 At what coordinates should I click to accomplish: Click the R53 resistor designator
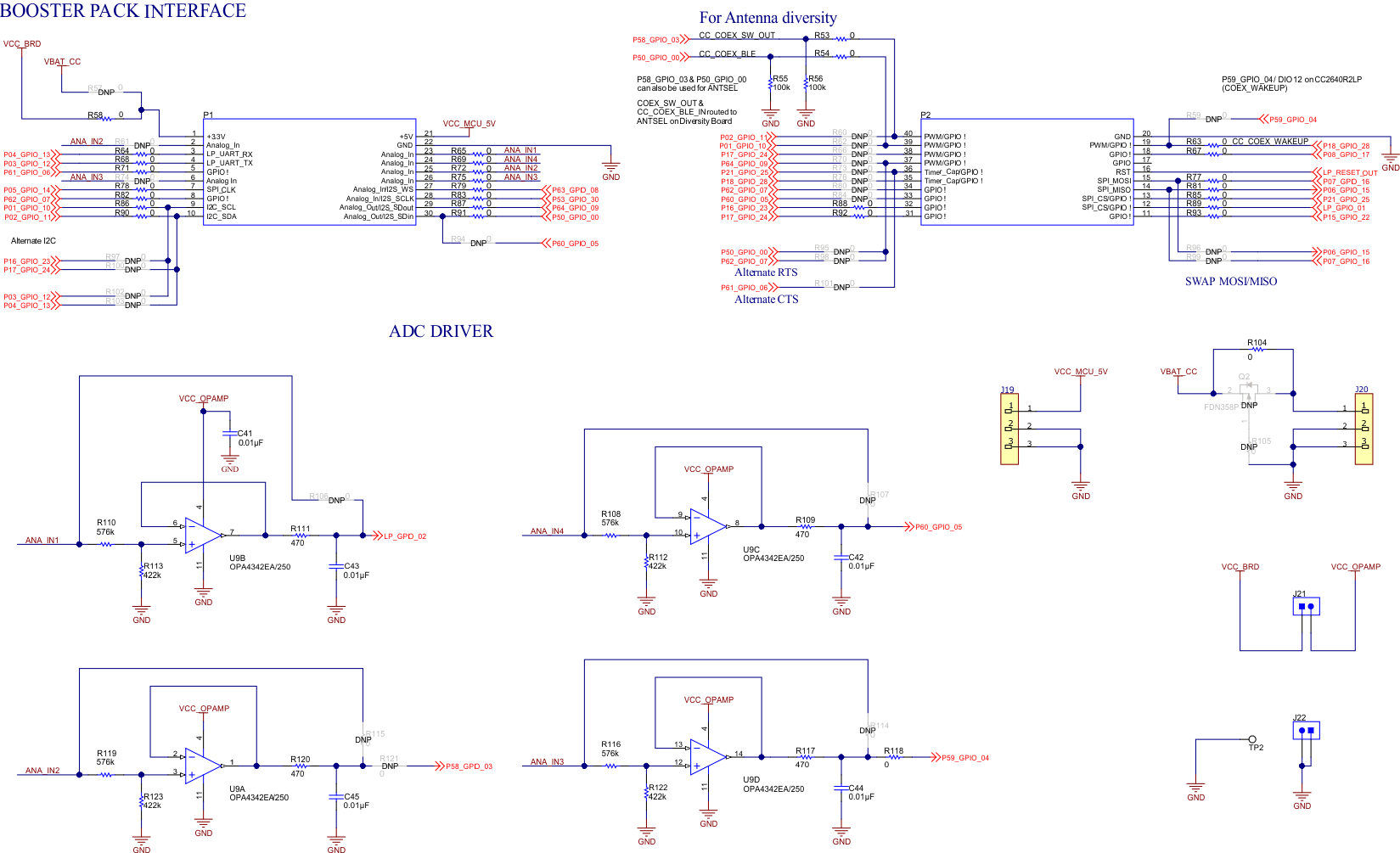[x=822, y=35]
